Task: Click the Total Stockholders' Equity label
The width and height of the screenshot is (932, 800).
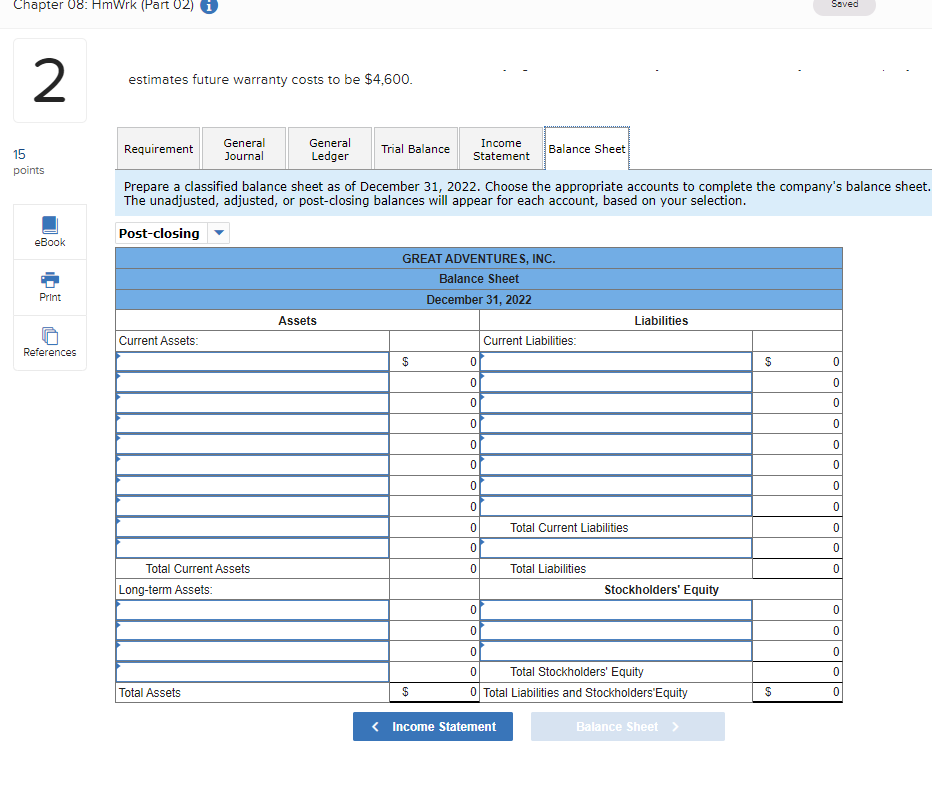Action: (x=577, y=672)
